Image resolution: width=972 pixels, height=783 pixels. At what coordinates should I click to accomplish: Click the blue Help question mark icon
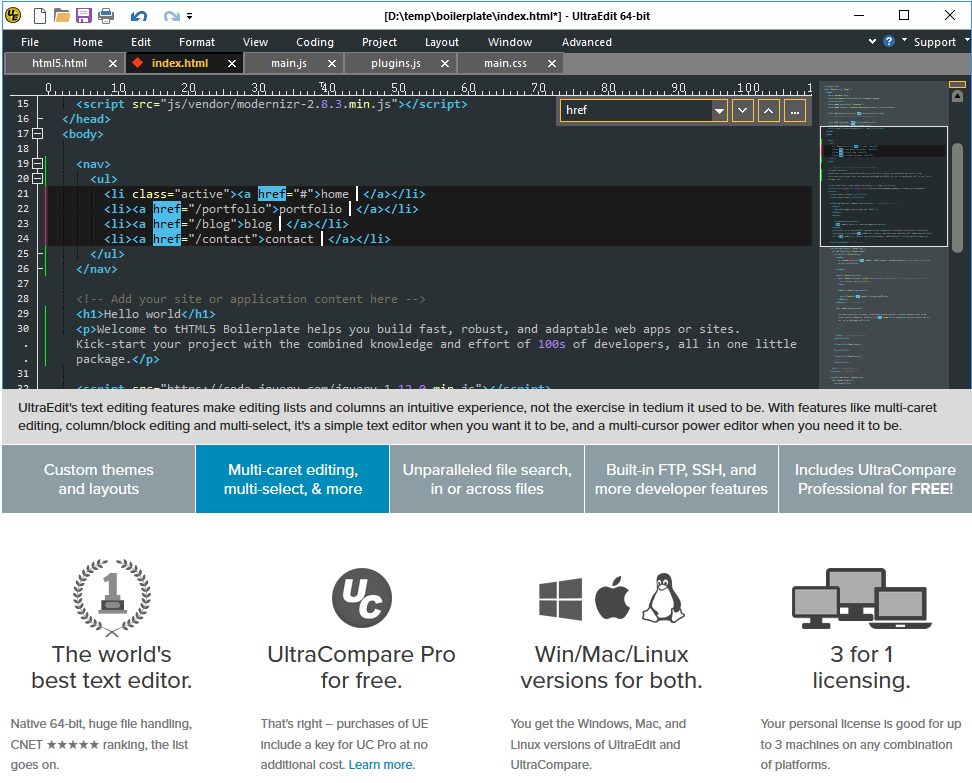[888, 41]
